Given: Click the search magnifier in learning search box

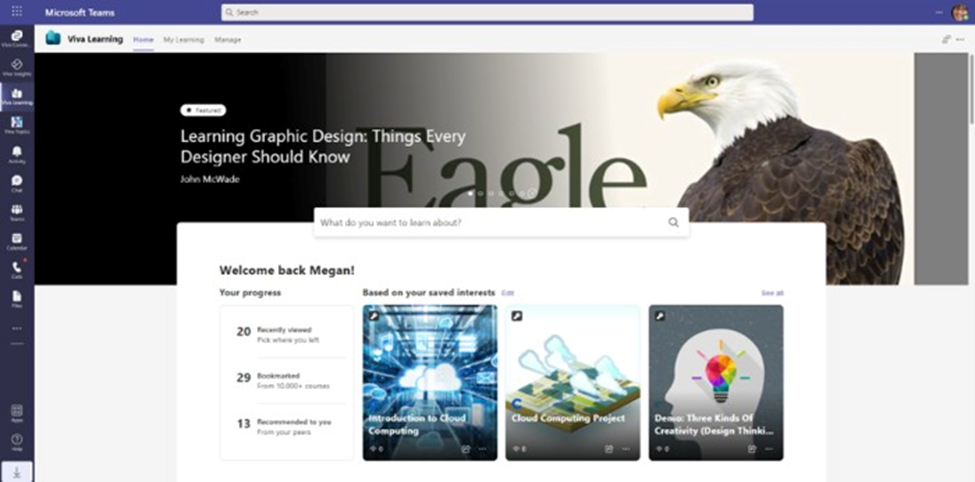Looking at the screenshot, I should tap(673, 223).
